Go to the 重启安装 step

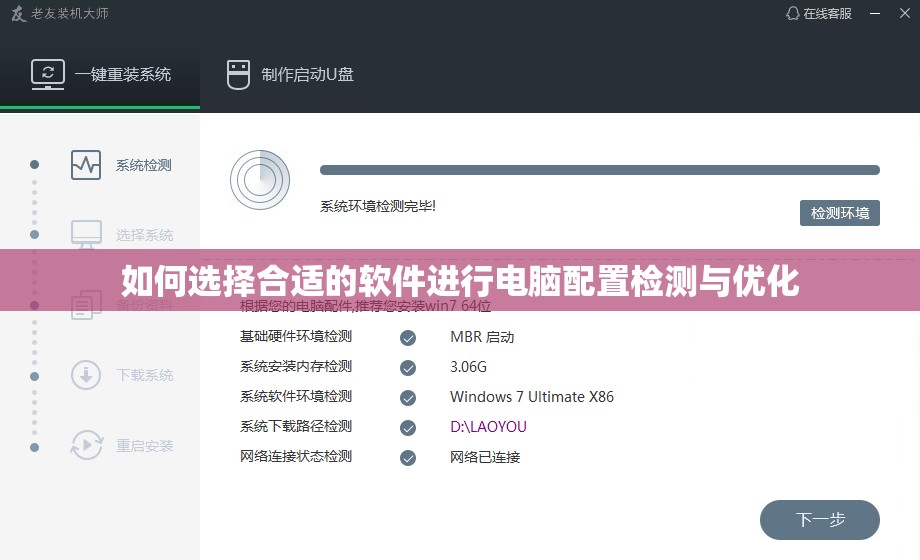144,446
